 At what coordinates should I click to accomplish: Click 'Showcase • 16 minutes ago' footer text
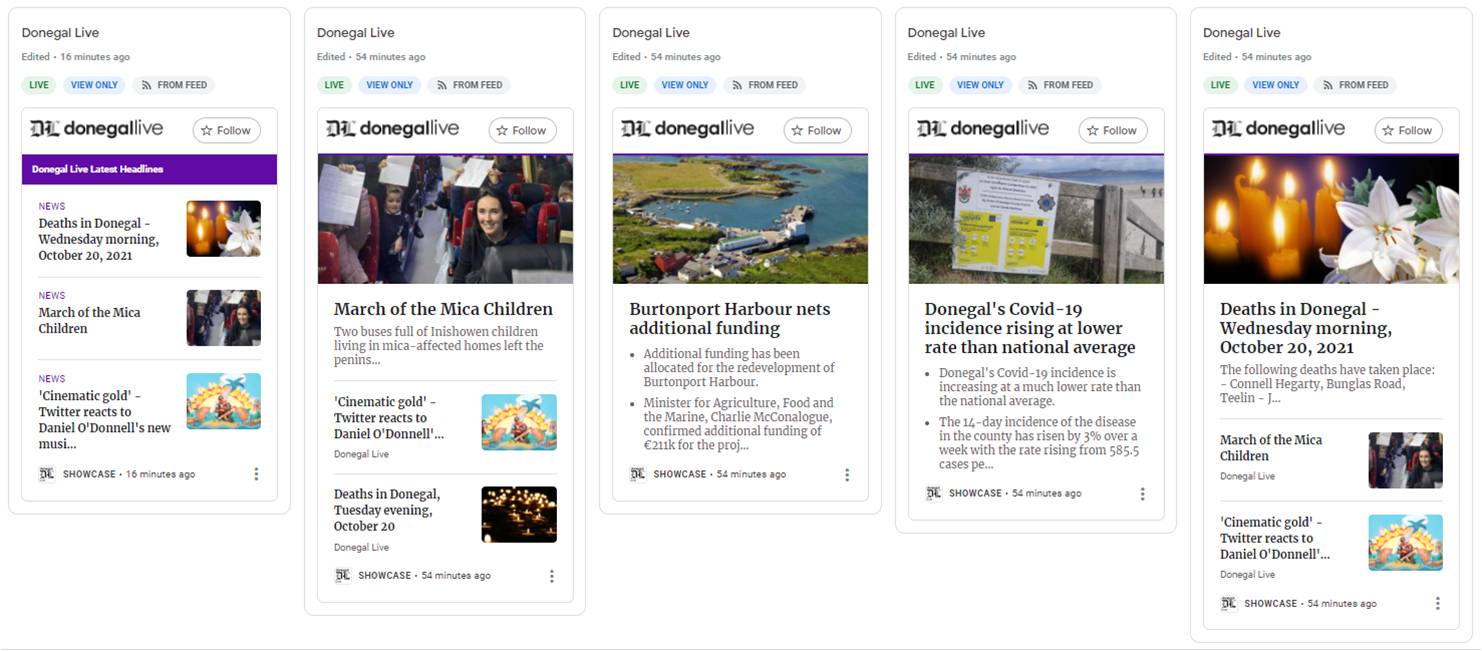point(129,474)
